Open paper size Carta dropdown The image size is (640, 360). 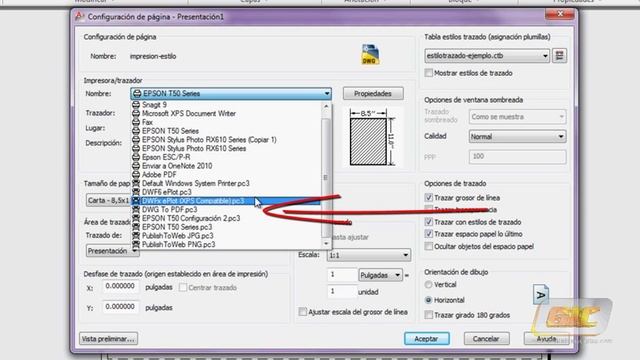click(x=108, y=200)
